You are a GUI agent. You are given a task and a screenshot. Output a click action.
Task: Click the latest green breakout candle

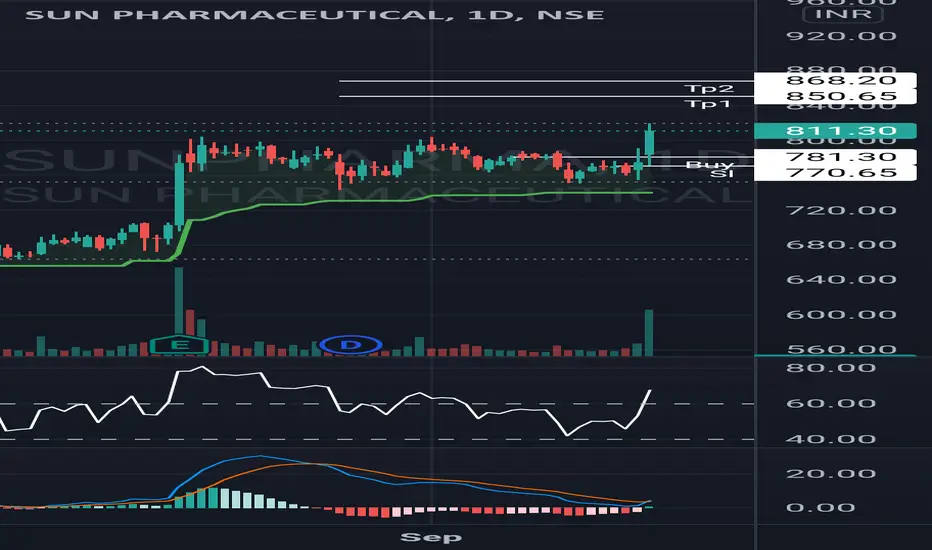click(649, 144)
